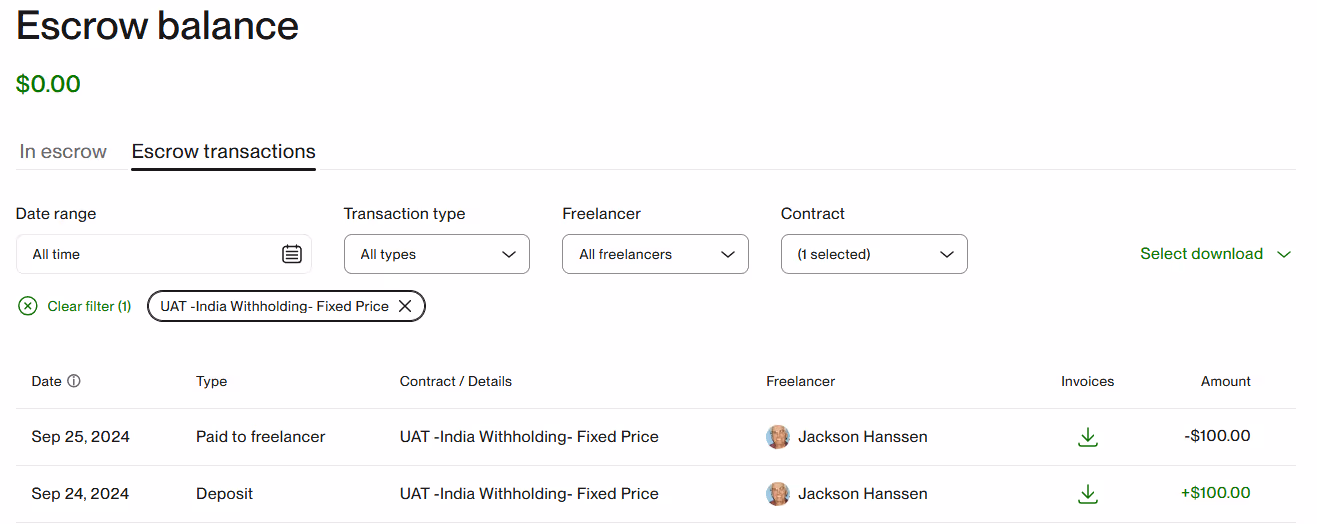Click the Deposit type cell
This screenshot has width=1317, height=524.
point(225,494)
